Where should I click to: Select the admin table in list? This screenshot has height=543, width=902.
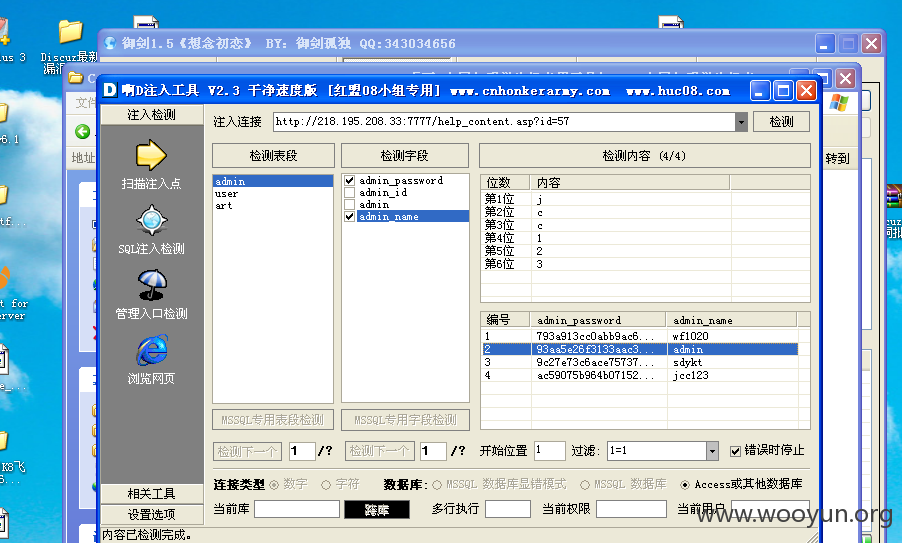[x=273, y=181]
